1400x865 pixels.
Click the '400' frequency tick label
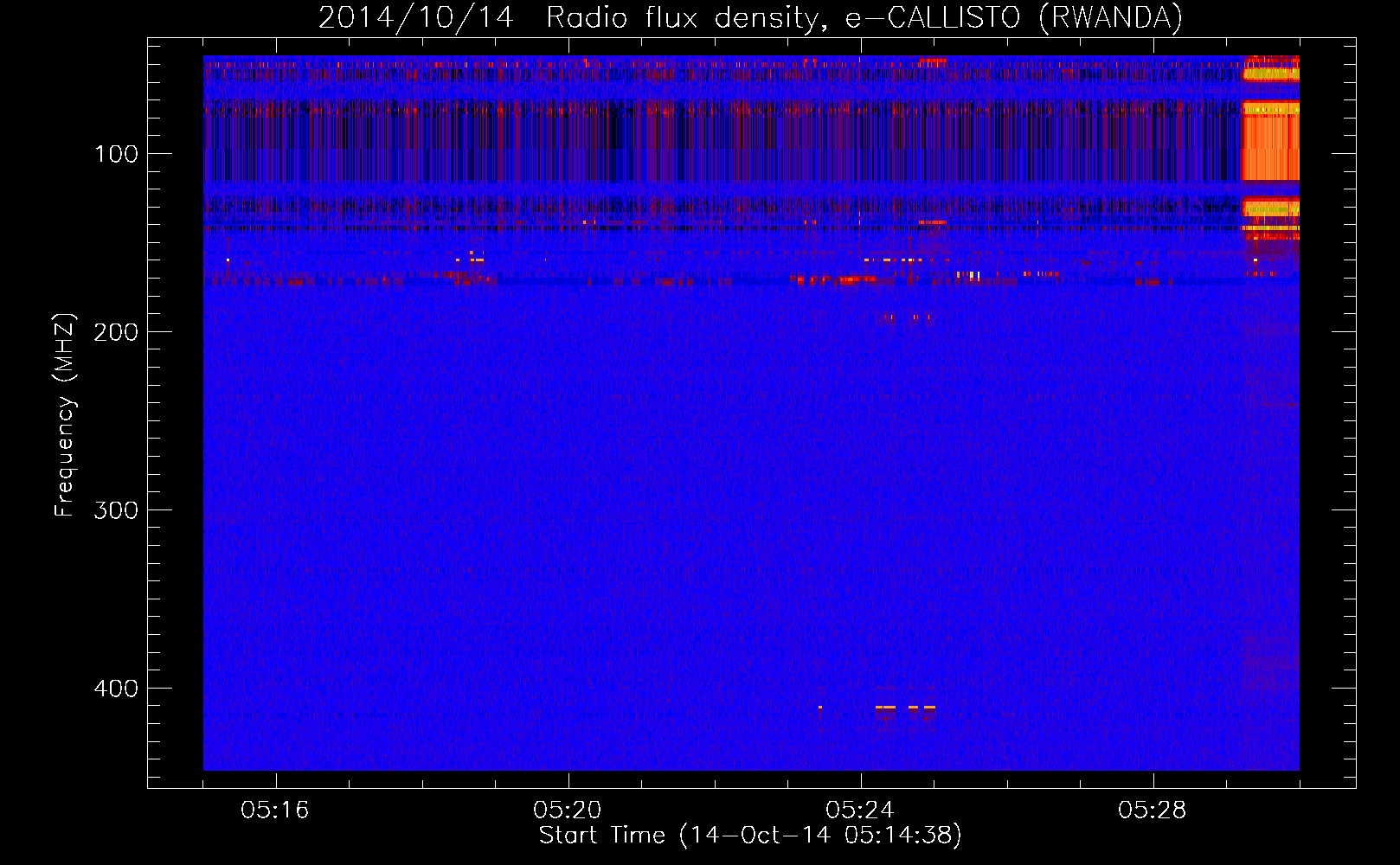click(116, 689)
